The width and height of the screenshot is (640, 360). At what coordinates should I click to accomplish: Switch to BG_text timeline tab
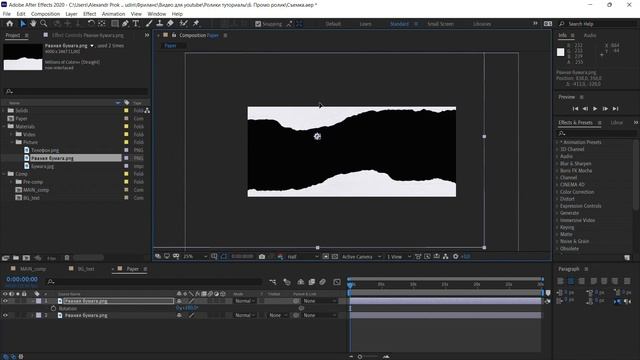point(86,269)
